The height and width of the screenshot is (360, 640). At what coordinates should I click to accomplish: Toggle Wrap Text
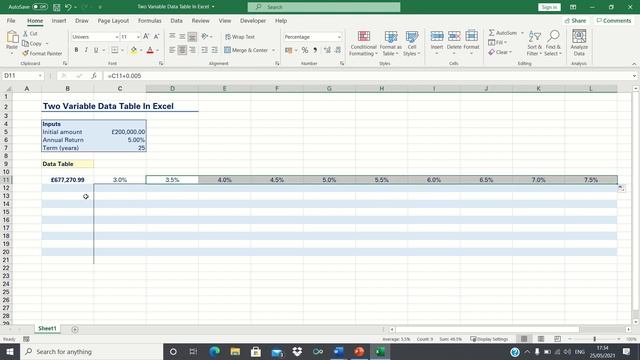(x=240, y=37)
